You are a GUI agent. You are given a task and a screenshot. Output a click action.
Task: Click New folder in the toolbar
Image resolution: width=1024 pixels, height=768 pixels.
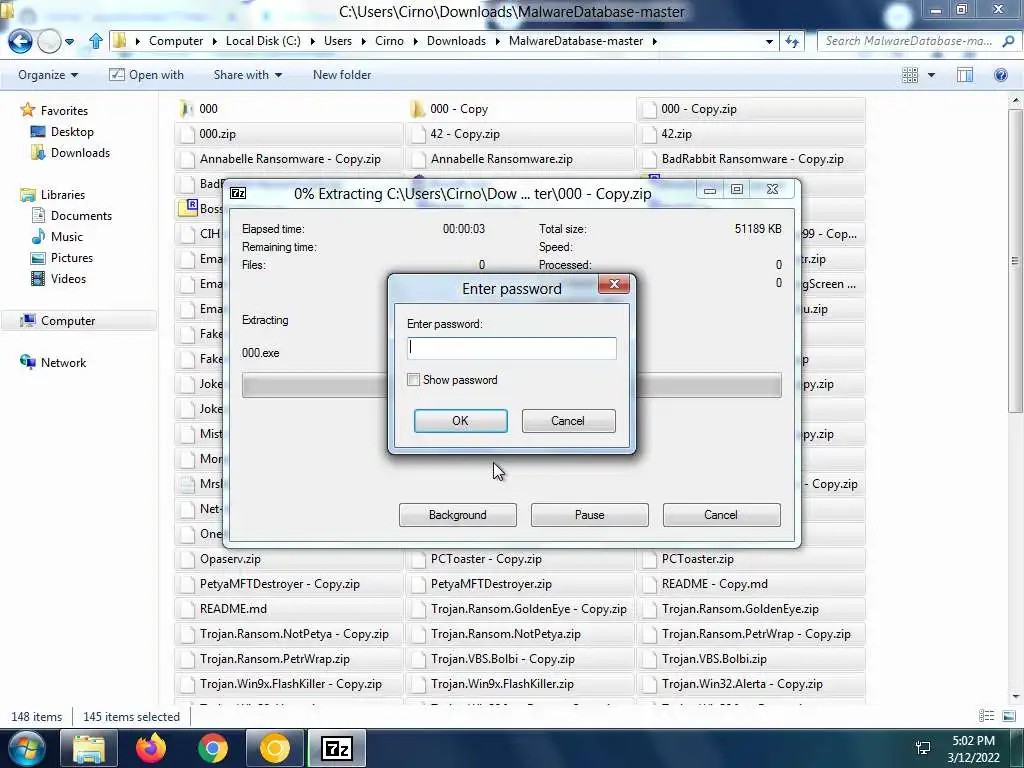click(x=342, y=75)
